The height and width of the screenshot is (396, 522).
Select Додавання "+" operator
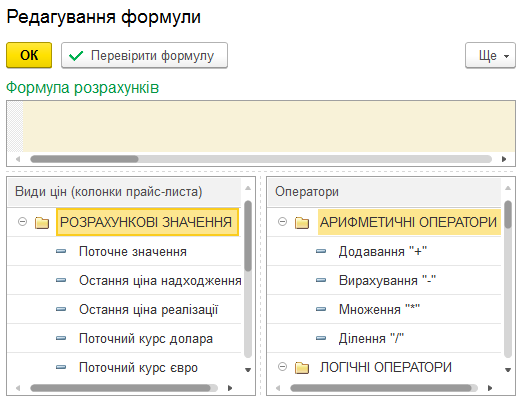click(384, 251)
